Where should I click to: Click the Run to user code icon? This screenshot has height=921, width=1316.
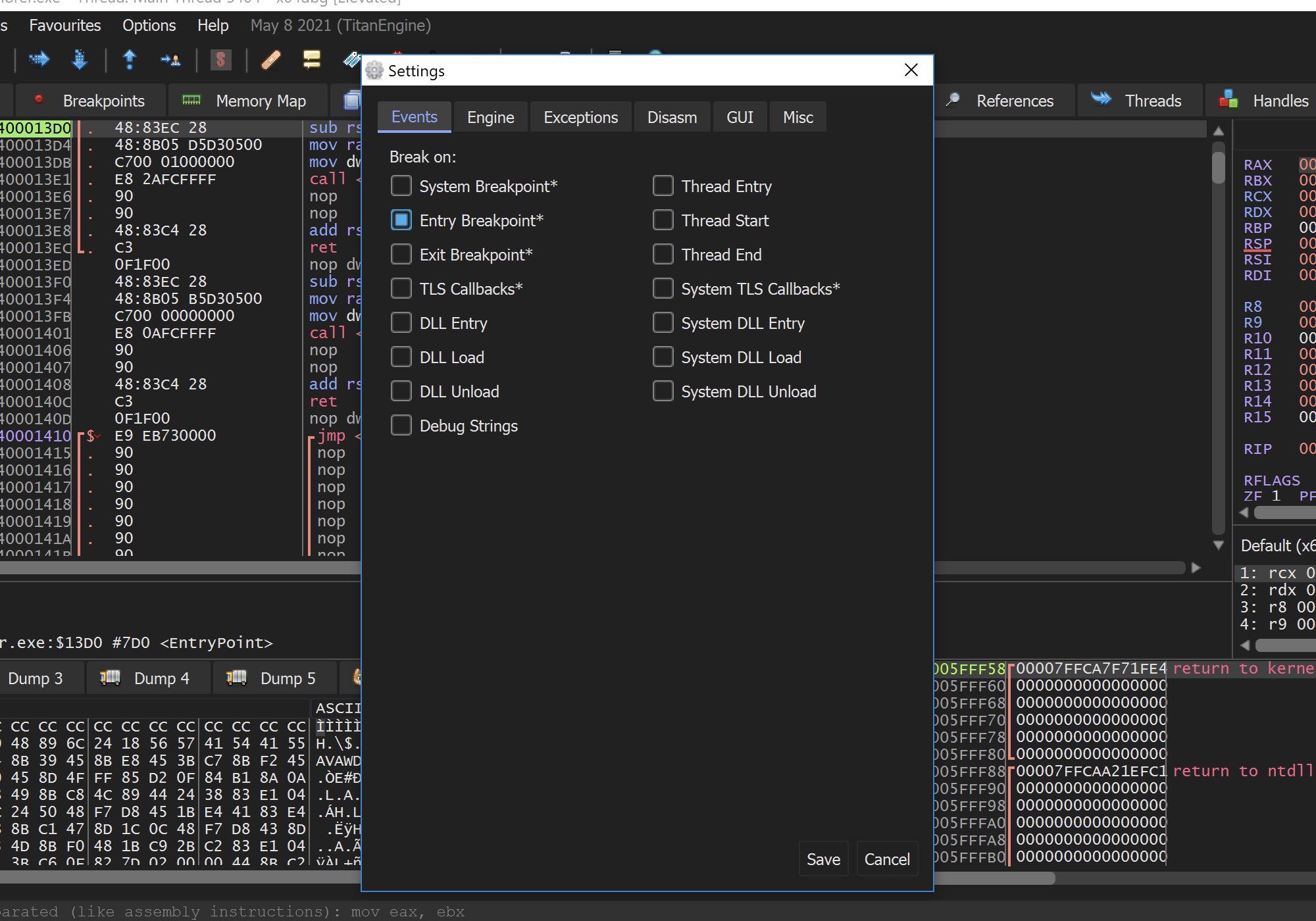click(x=170, y=61)
